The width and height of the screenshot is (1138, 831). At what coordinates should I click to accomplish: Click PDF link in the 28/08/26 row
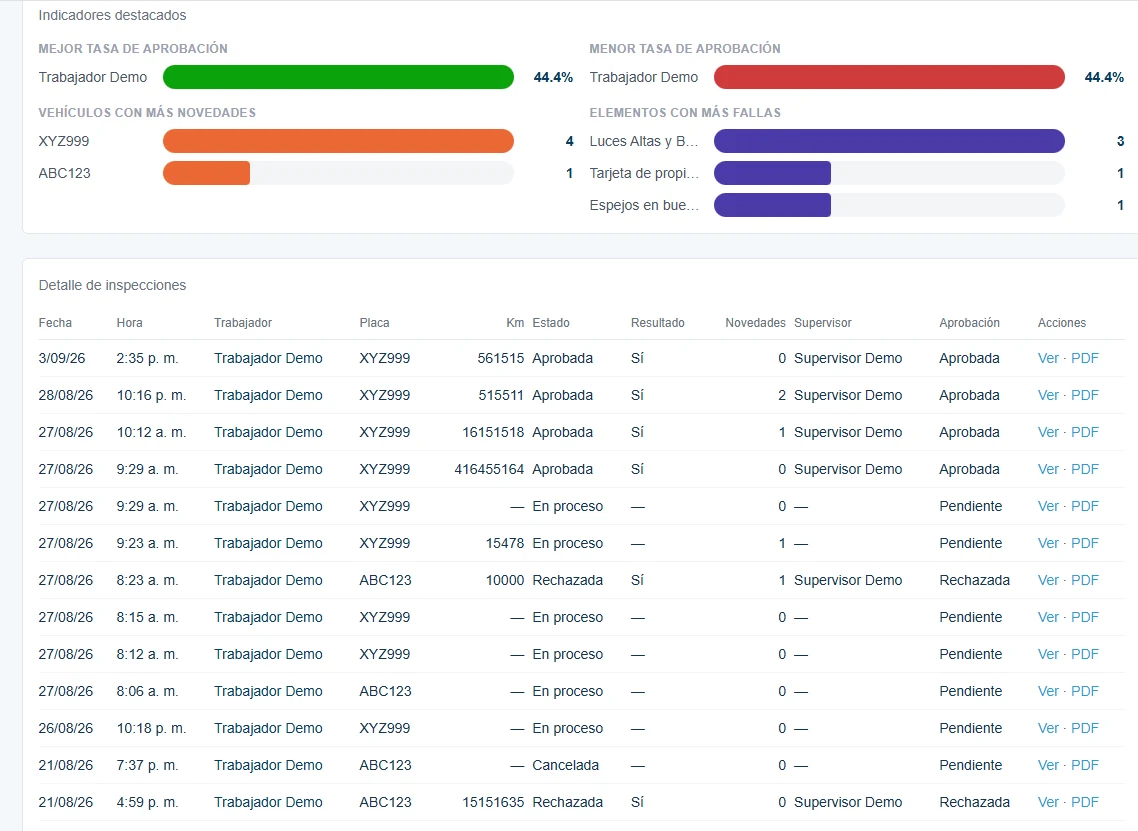1084,396
